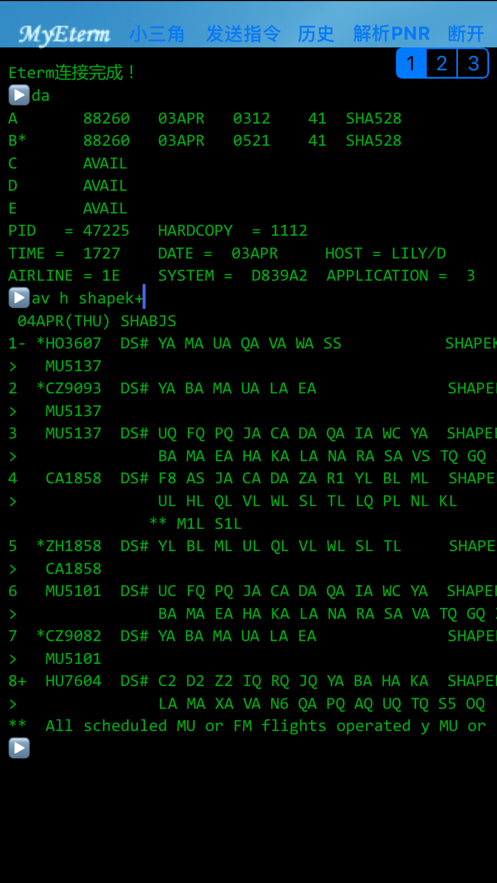Tap 解析PNR button
The width and height of the screenshot is (497, 883).
pyautogui.click(x=391, y=34)
